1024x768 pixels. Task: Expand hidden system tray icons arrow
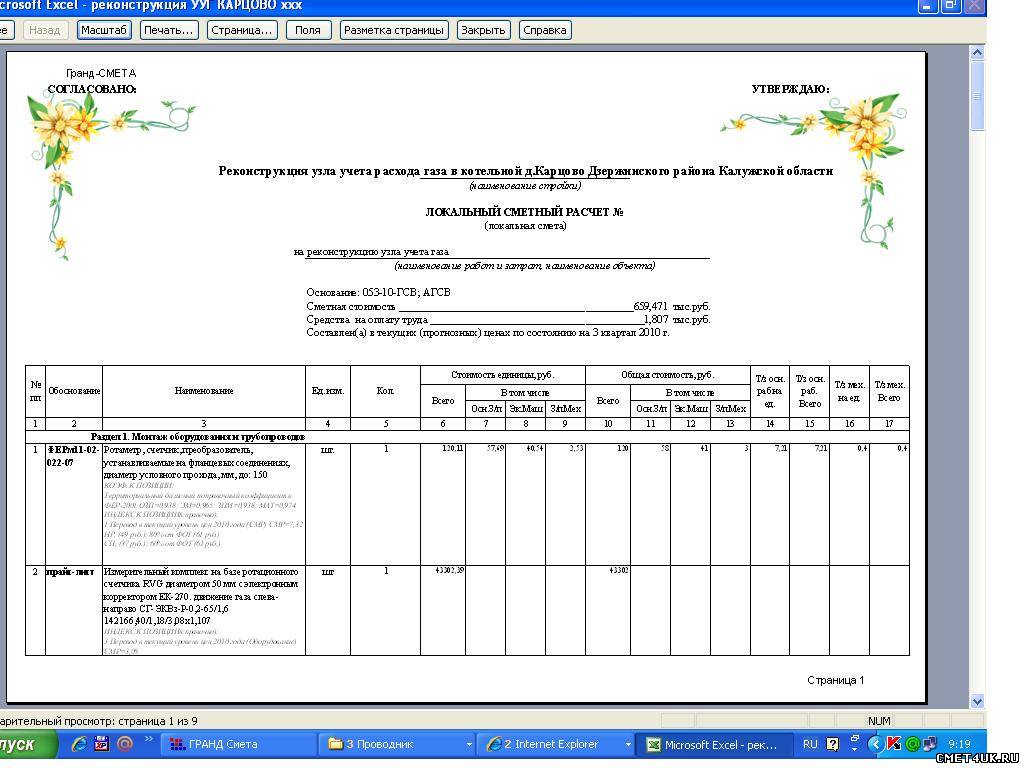click(x=877, y=744)
